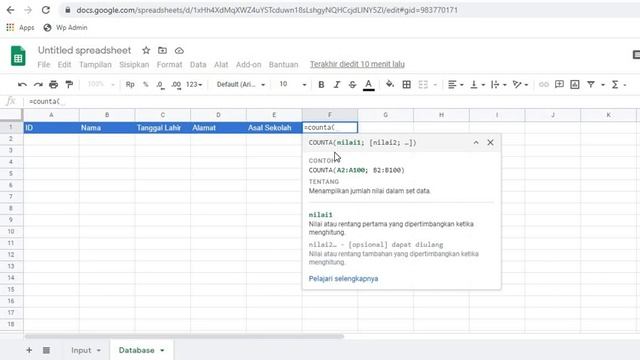The height and width of the screenshot is (360, 640).
Task: Click the Redo icon in toolbar
Action: 38,84
